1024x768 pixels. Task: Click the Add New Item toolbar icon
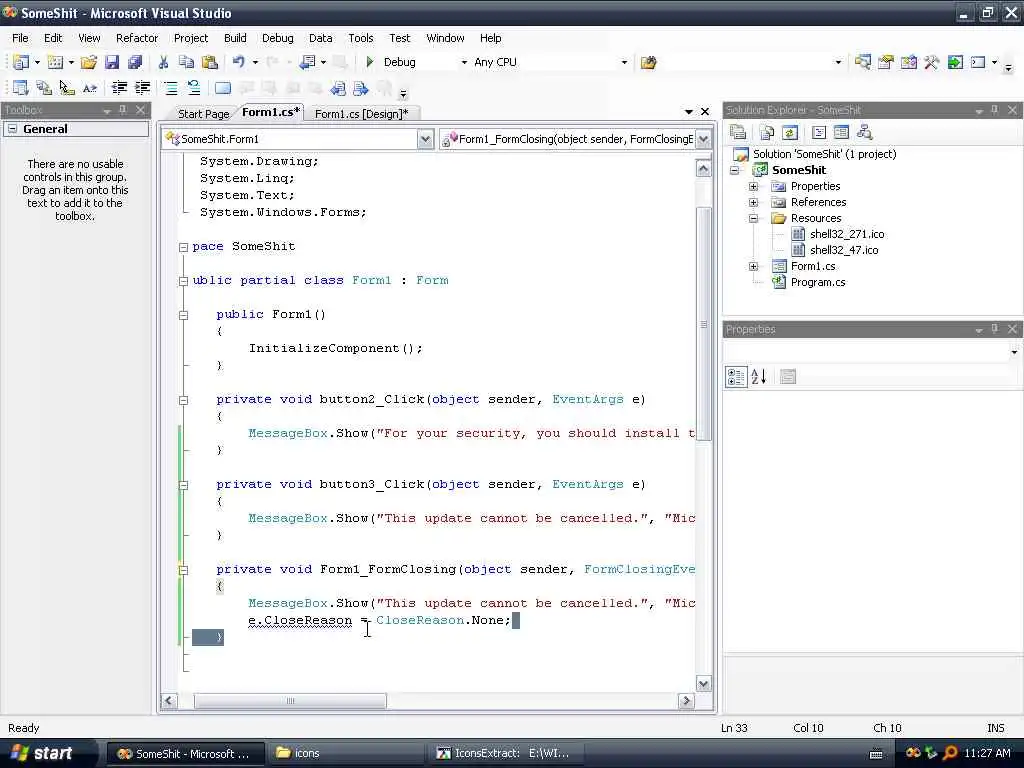pyautogui.click(x=56, y=62)
